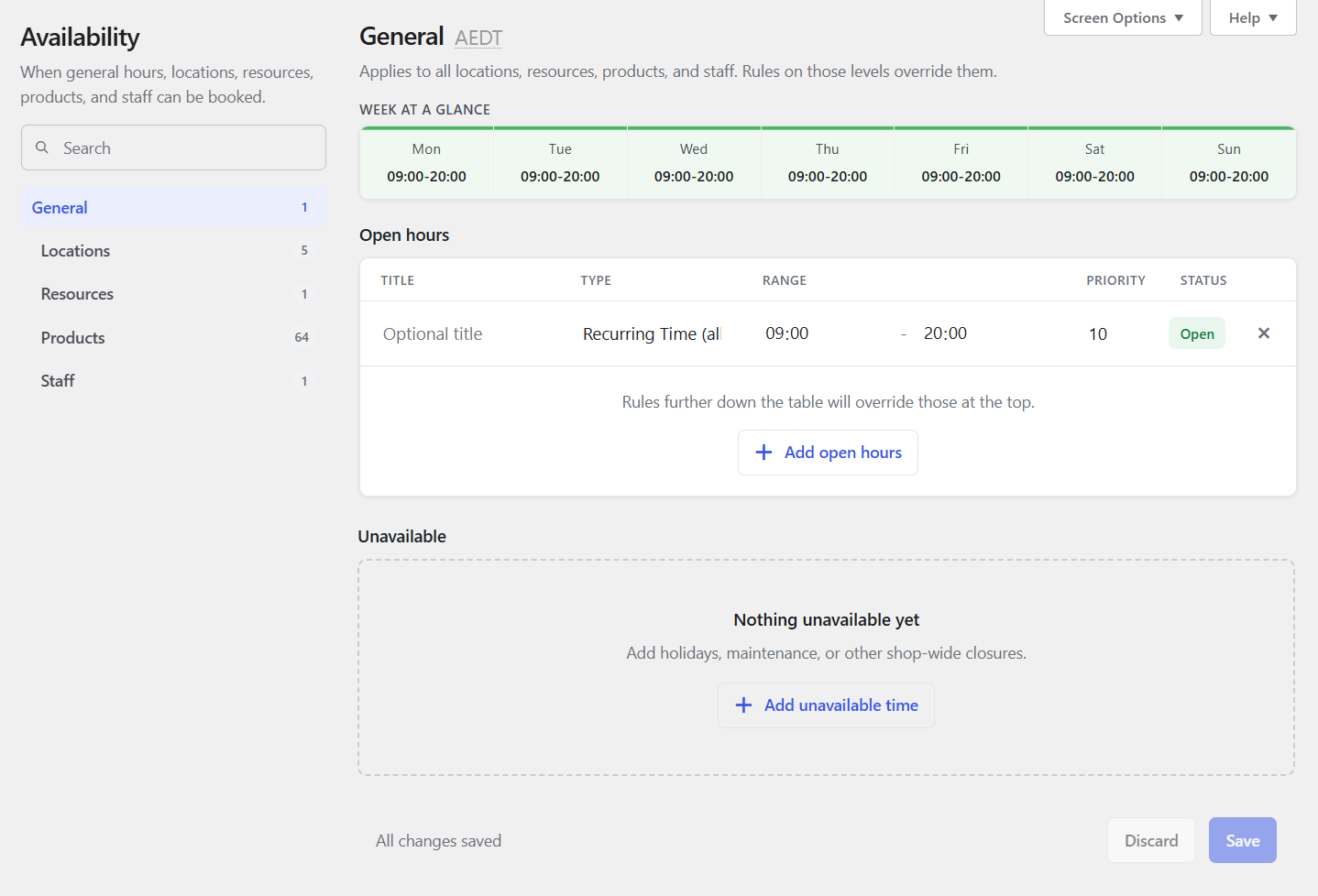Edit the priority value 10
The image size is (1318, 896).
tap(1114, 334)
